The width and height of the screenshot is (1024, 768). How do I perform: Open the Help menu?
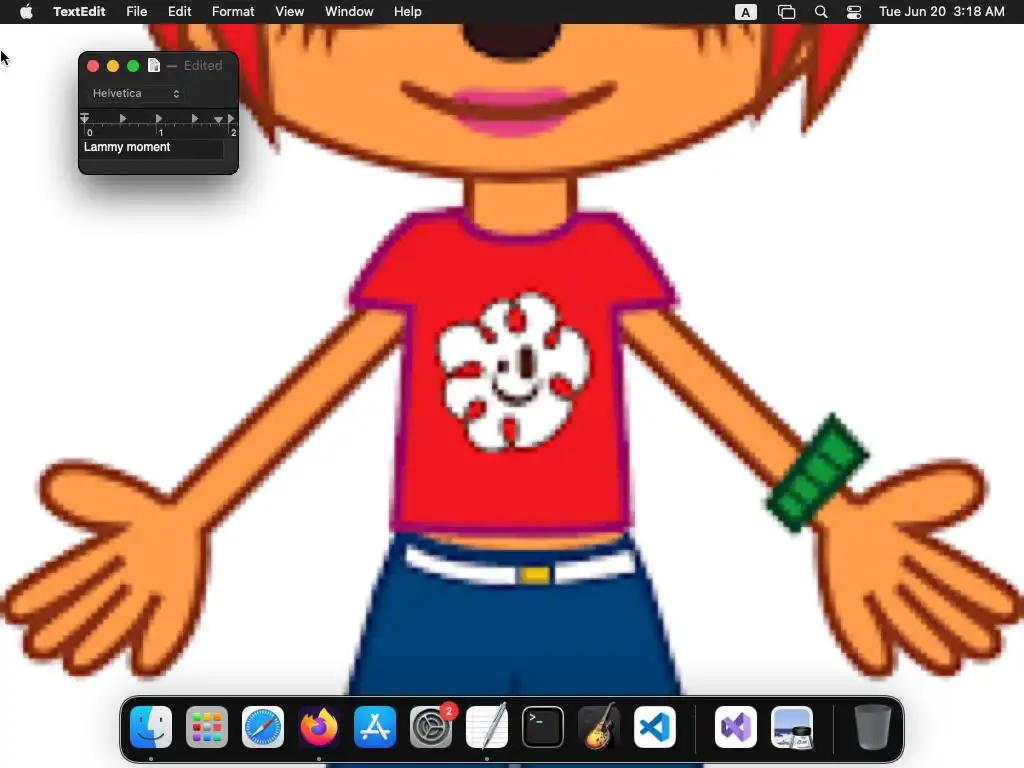point(408,12)
